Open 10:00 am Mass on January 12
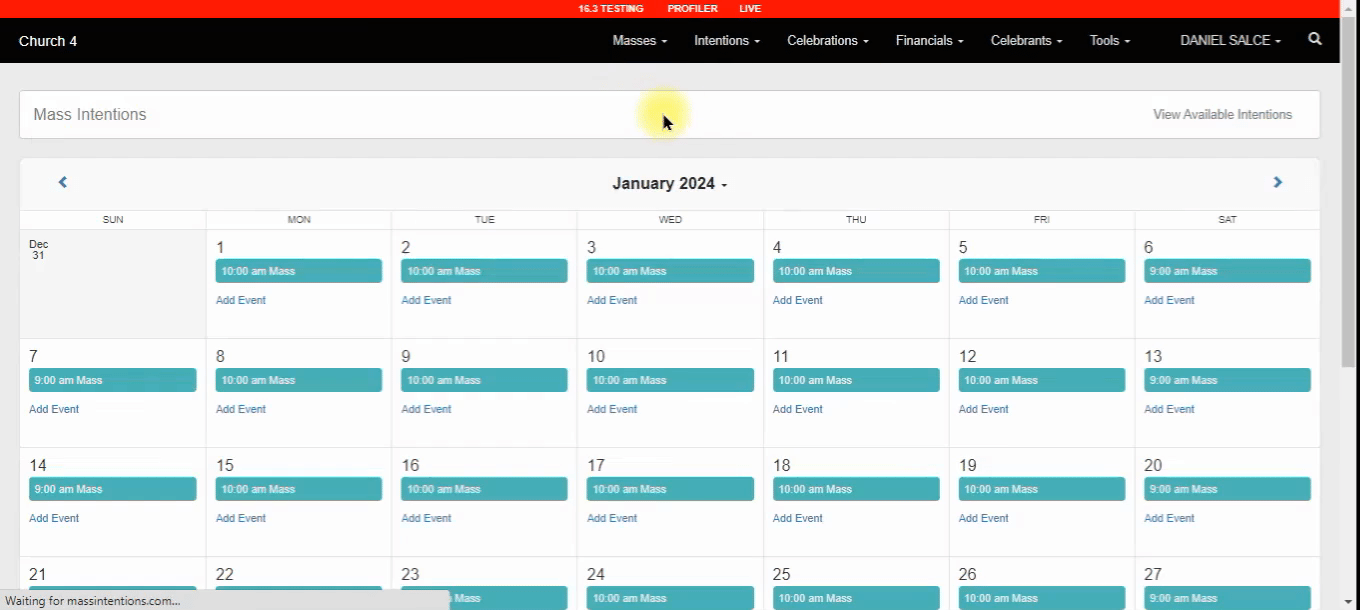The height and width of the screenshot is (610, 1360). tap(1042, 380)
